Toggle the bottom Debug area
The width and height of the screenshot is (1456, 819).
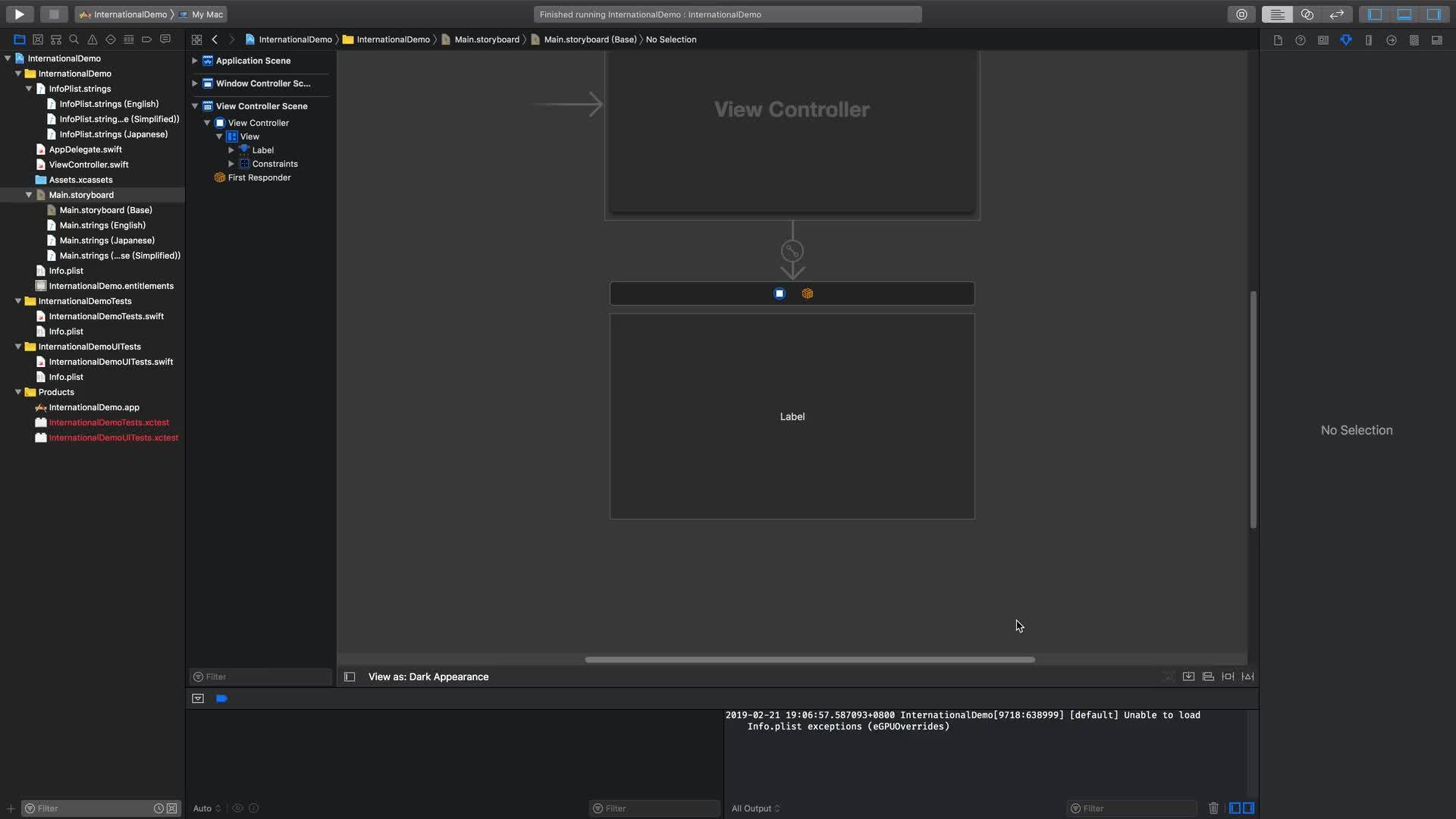[x=1404, y=14]
